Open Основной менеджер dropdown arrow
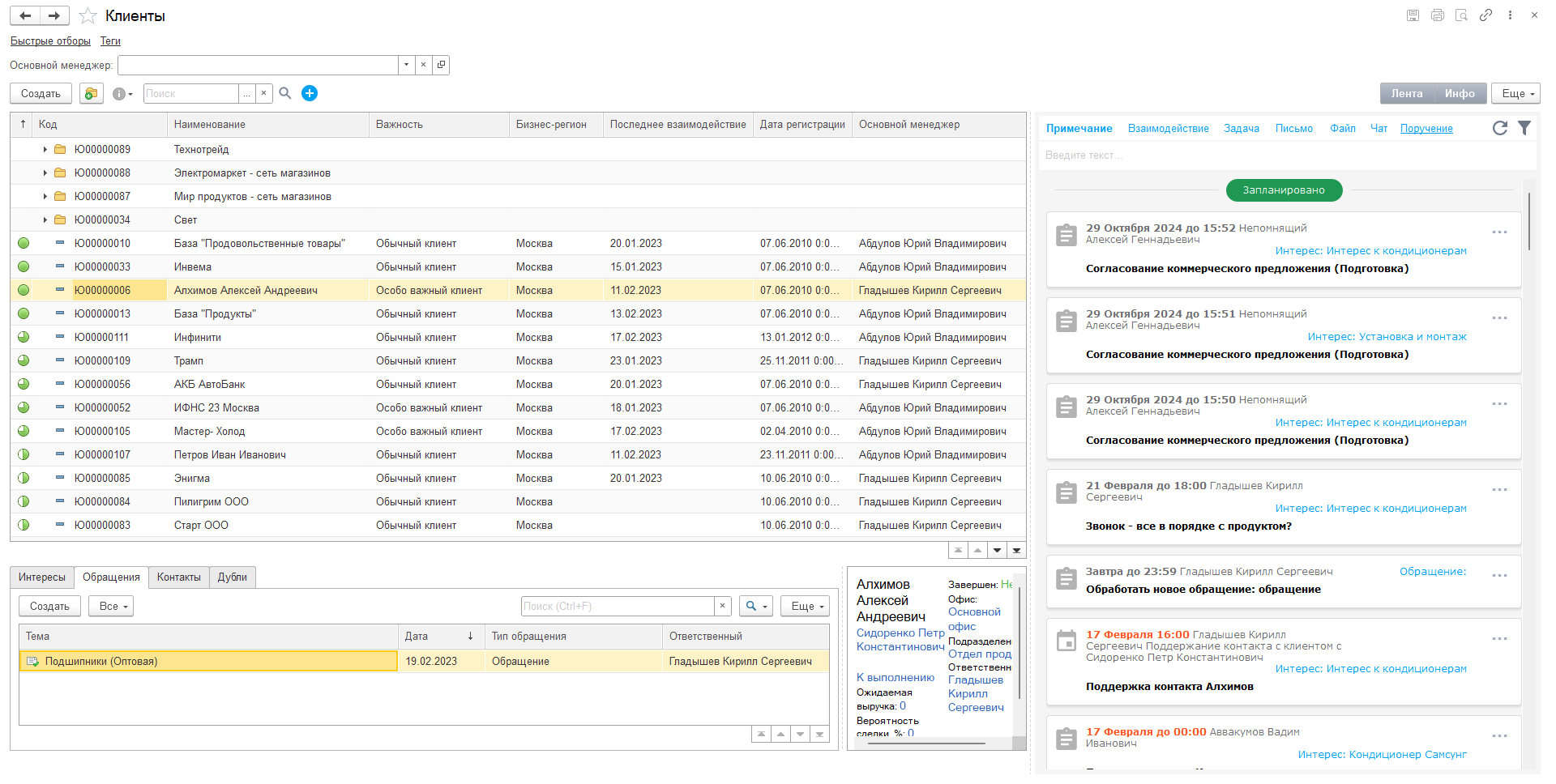Screen dimensions: 1556x784 406,65
